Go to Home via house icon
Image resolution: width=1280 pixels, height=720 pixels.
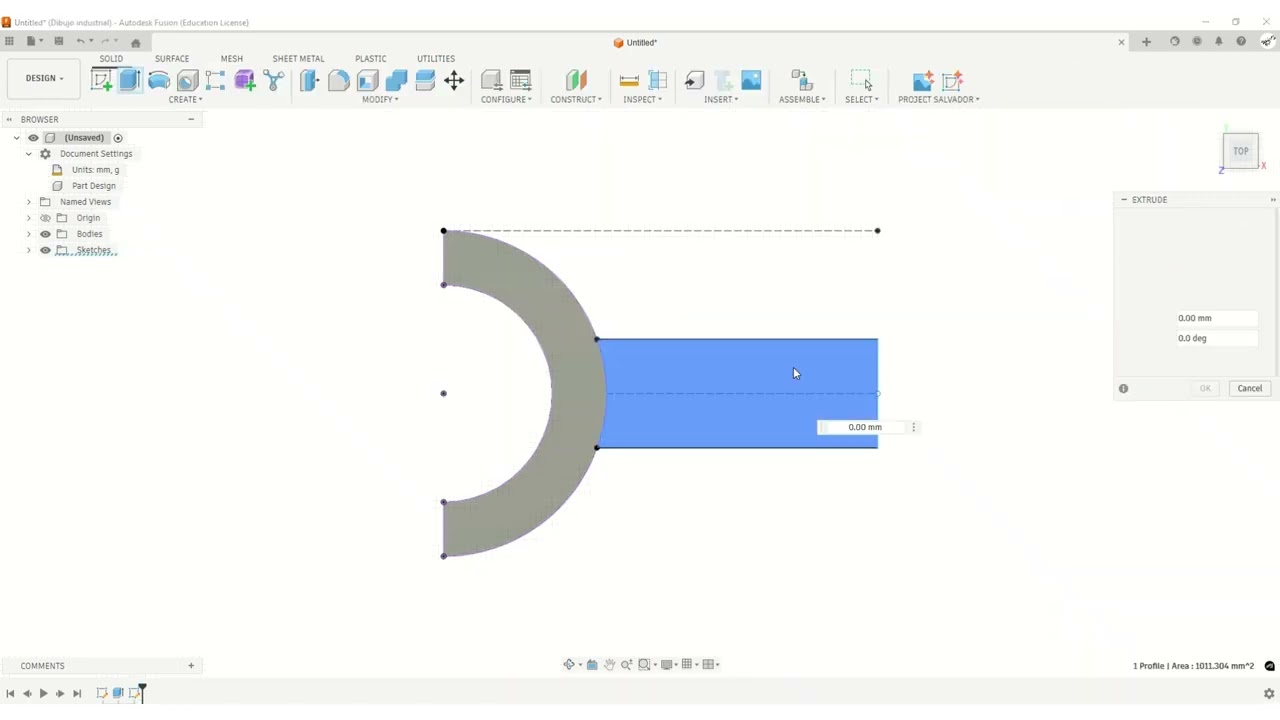coord(135,42)
